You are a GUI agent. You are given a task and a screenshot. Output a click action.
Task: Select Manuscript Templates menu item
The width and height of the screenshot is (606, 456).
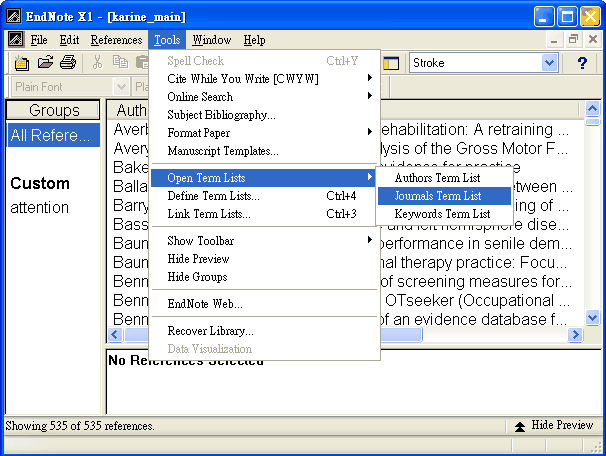(264, 151)
